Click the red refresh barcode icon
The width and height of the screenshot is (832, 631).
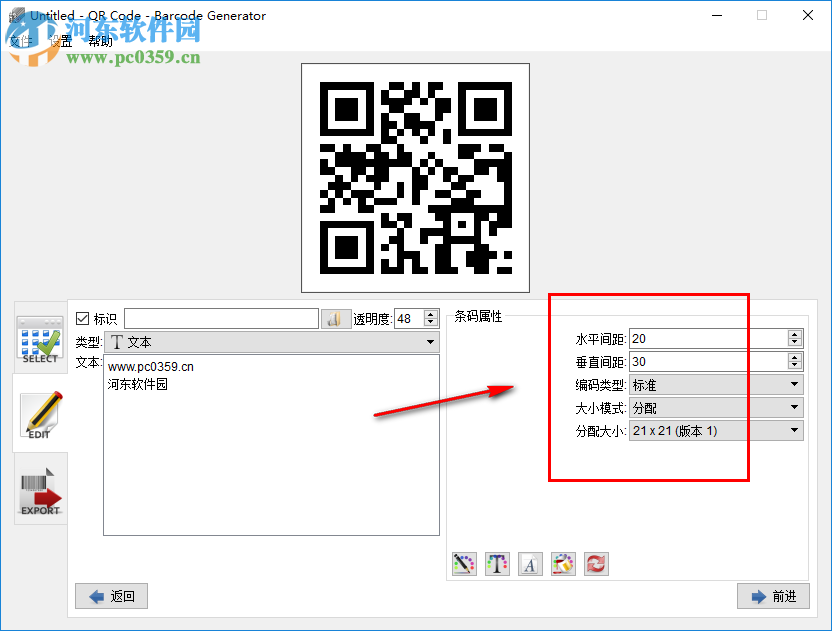pos(596,563)
